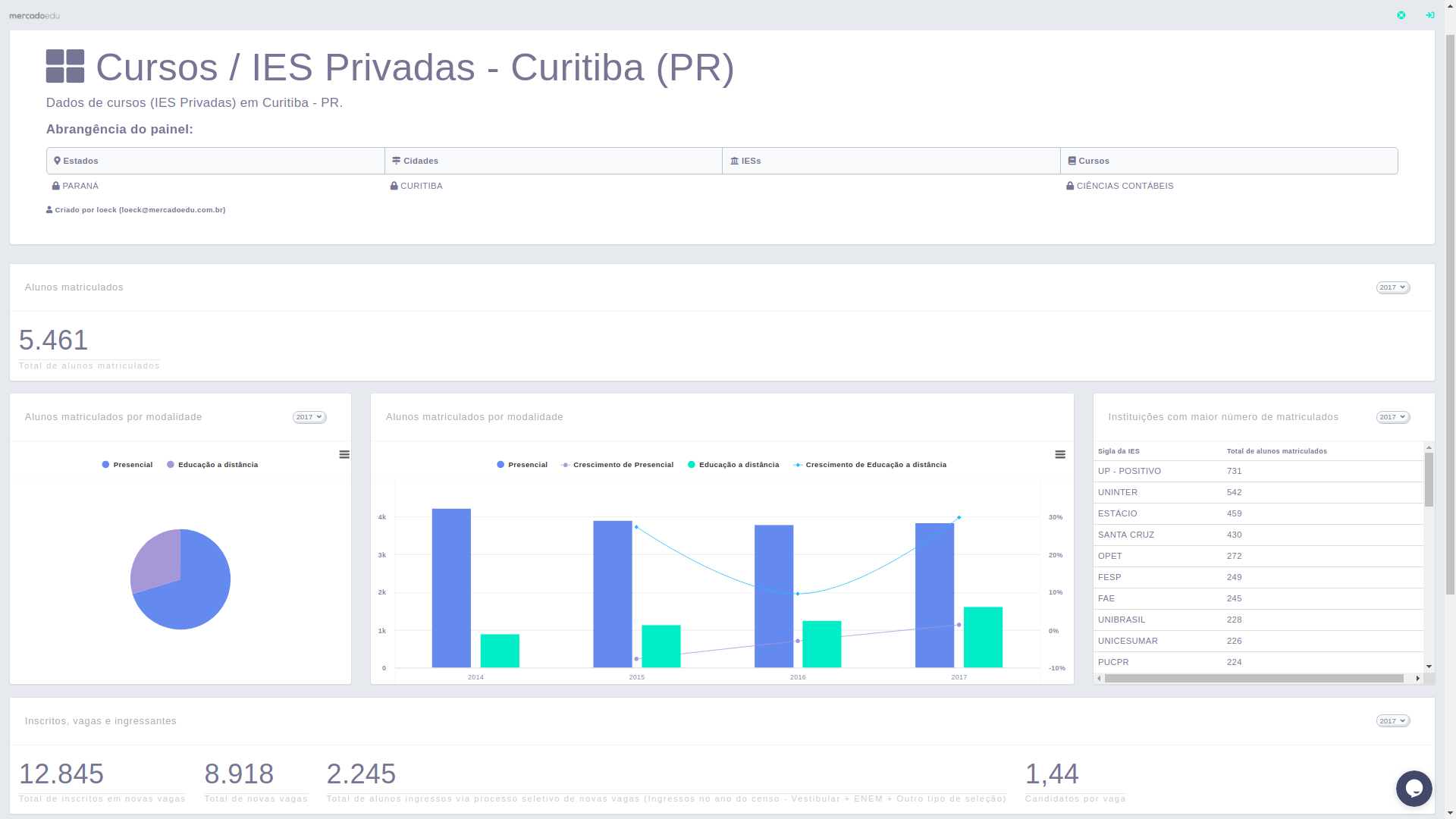The height and width of the screenshot is (819, 1456).
Task: Click the CURITIBA filter tag
Action: 416,186
